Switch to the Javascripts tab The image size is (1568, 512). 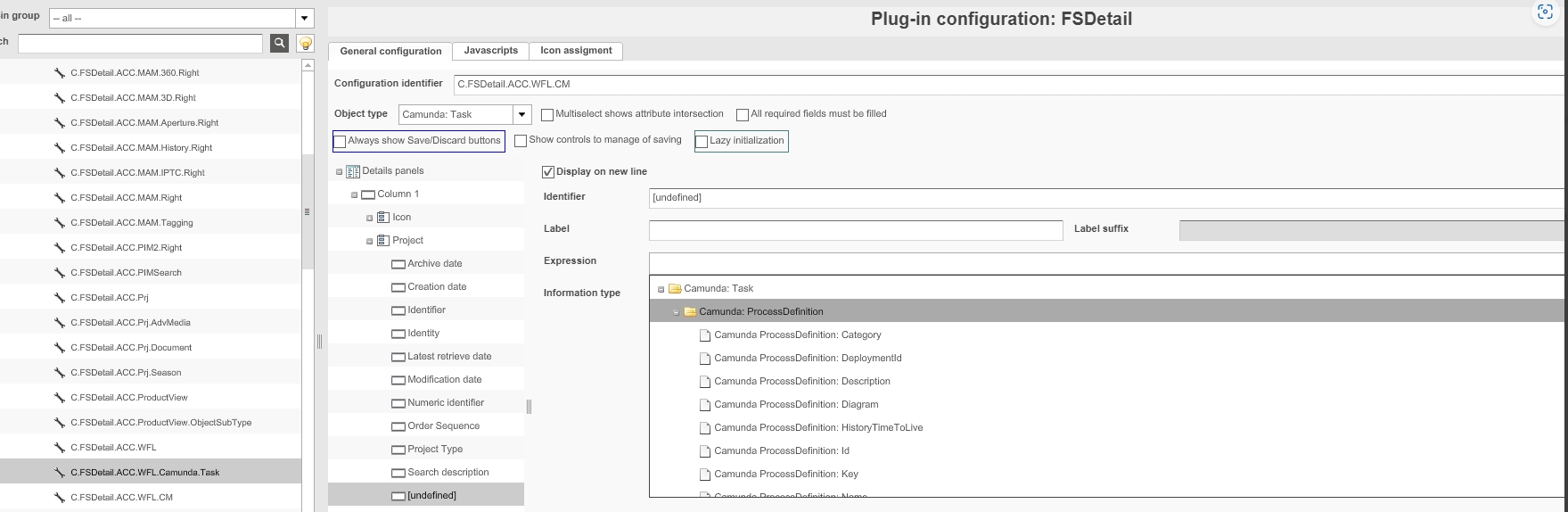coord(490,51)
